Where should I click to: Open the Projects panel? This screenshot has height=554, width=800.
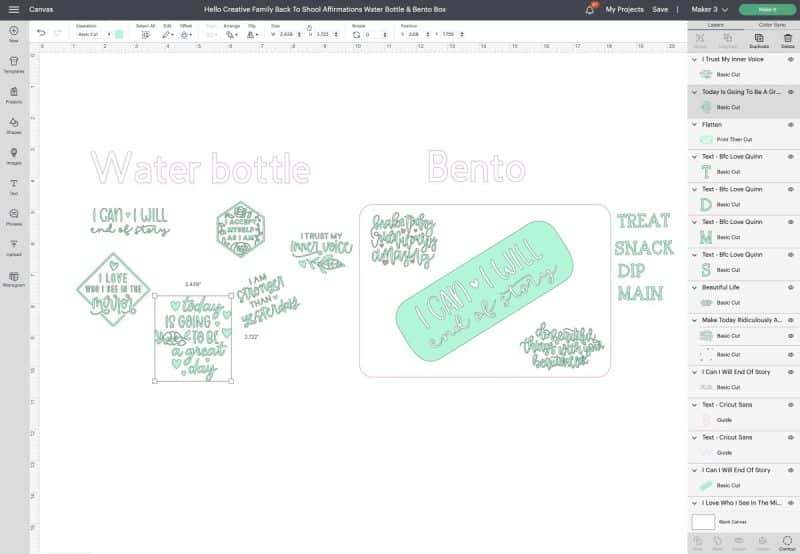click(x=14, y=95)
